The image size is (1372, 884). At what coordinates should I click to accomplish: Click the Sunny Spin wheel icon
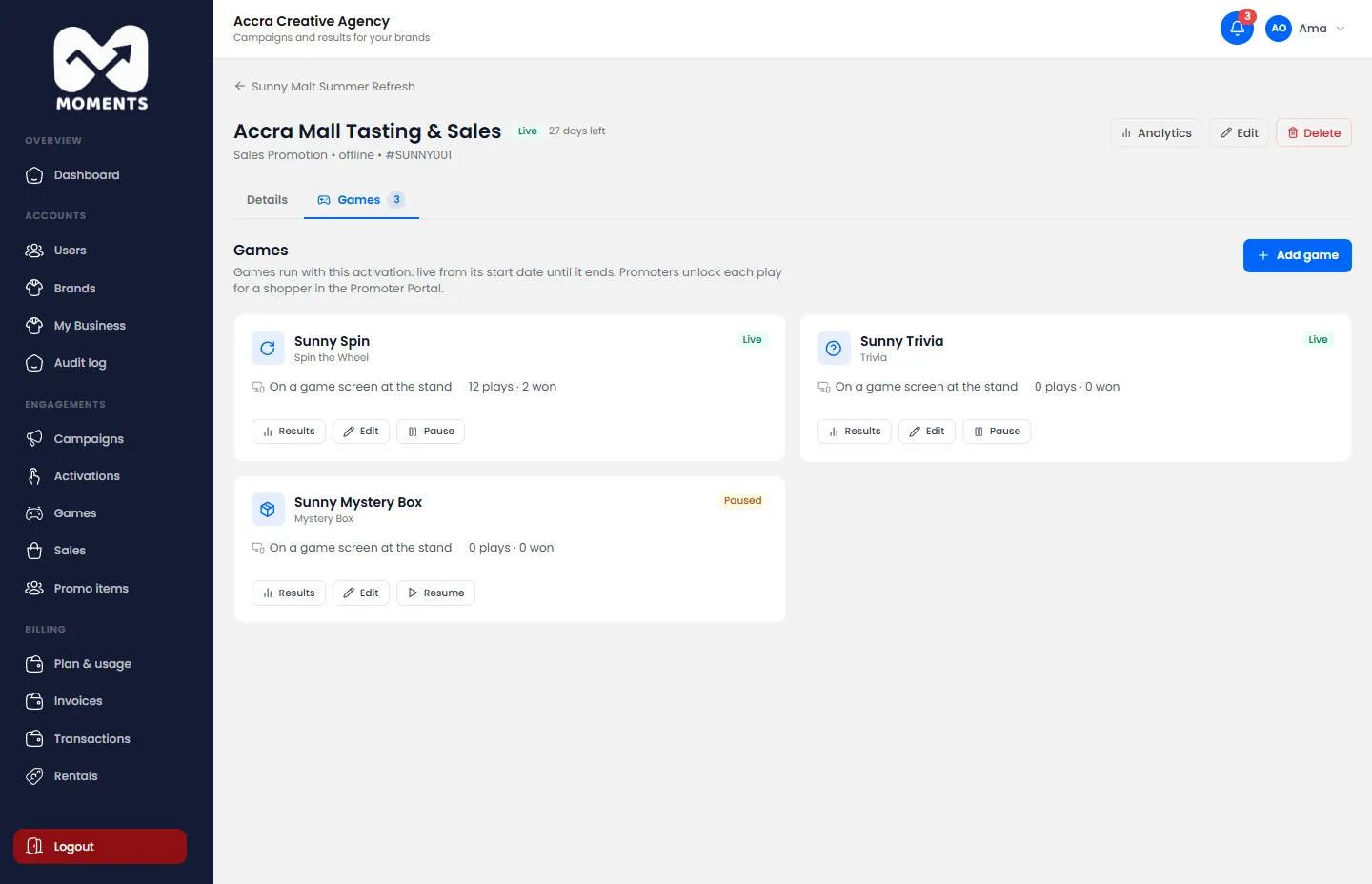pyautogui.click(x=268, y=349)
